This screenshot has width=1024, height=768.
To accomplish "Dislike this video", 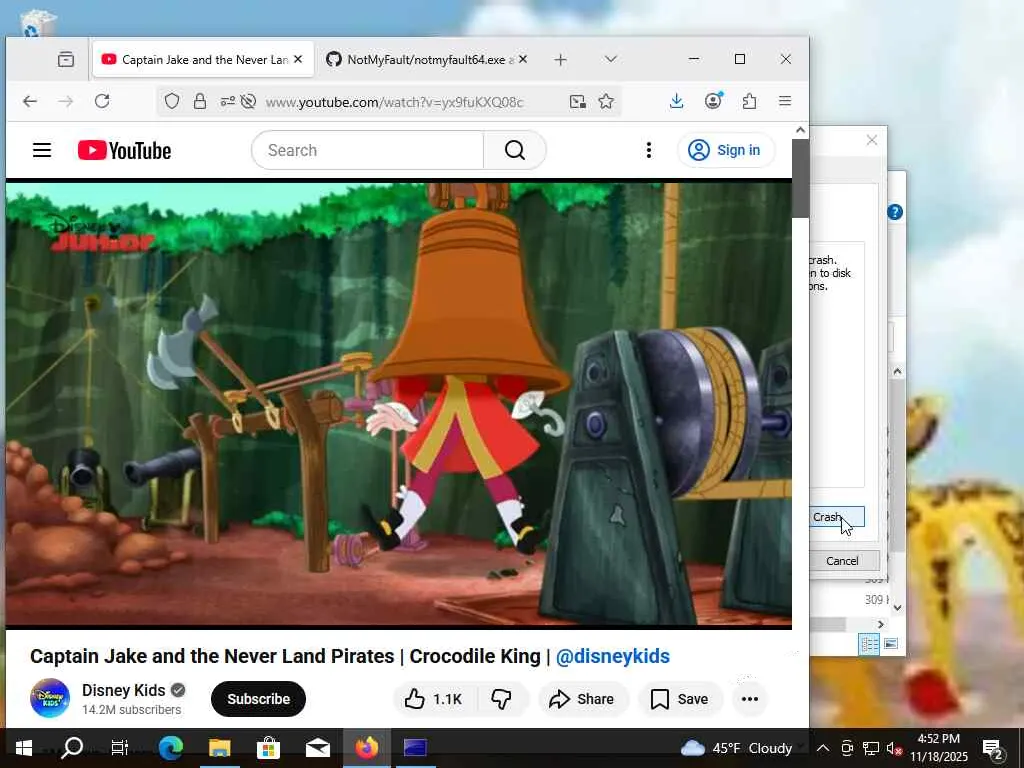I will tap(502, 699).
